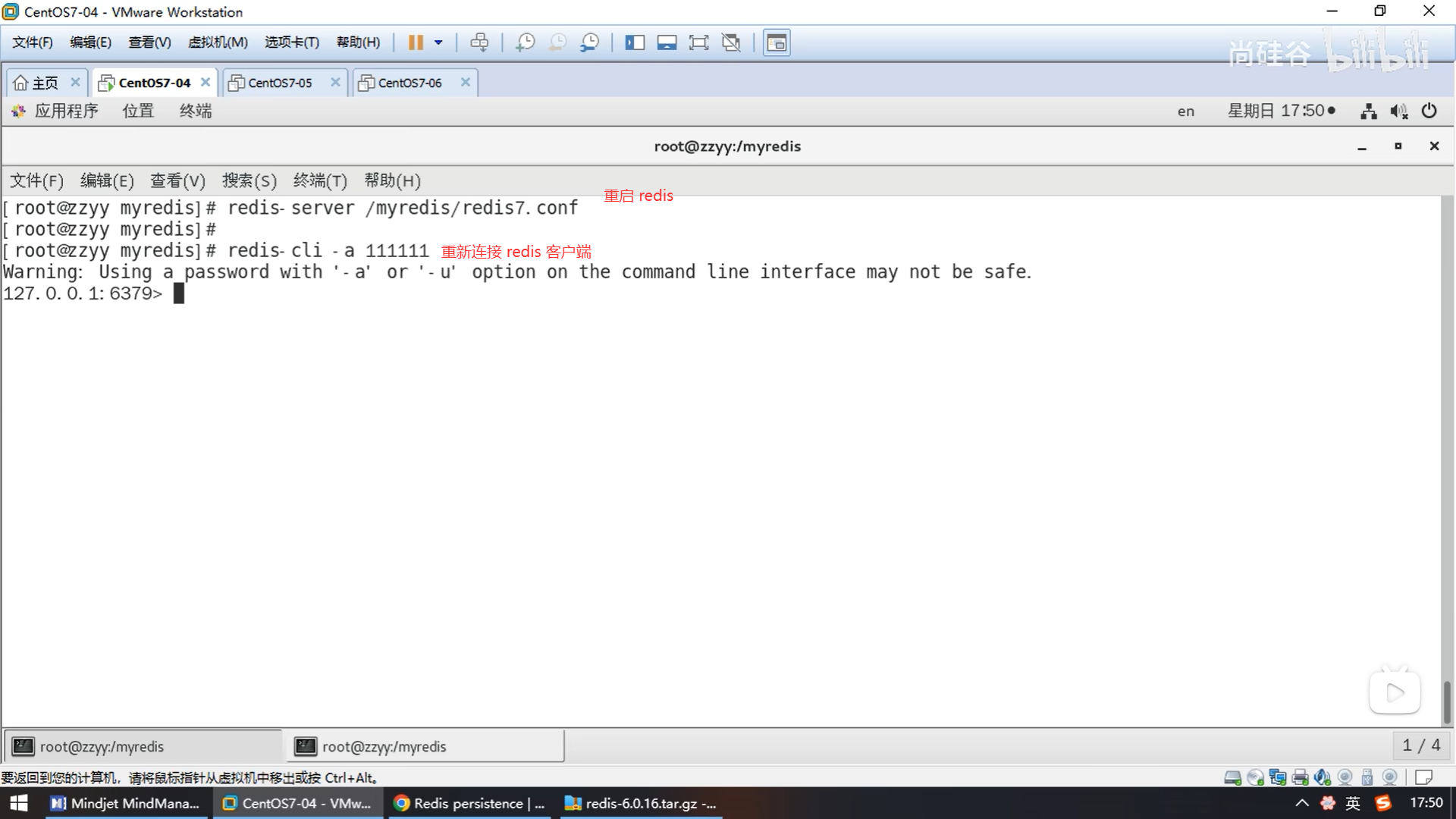The image size is (1456, 819).
Task: Take a snapshot of the VM
Action: point(525,42)
